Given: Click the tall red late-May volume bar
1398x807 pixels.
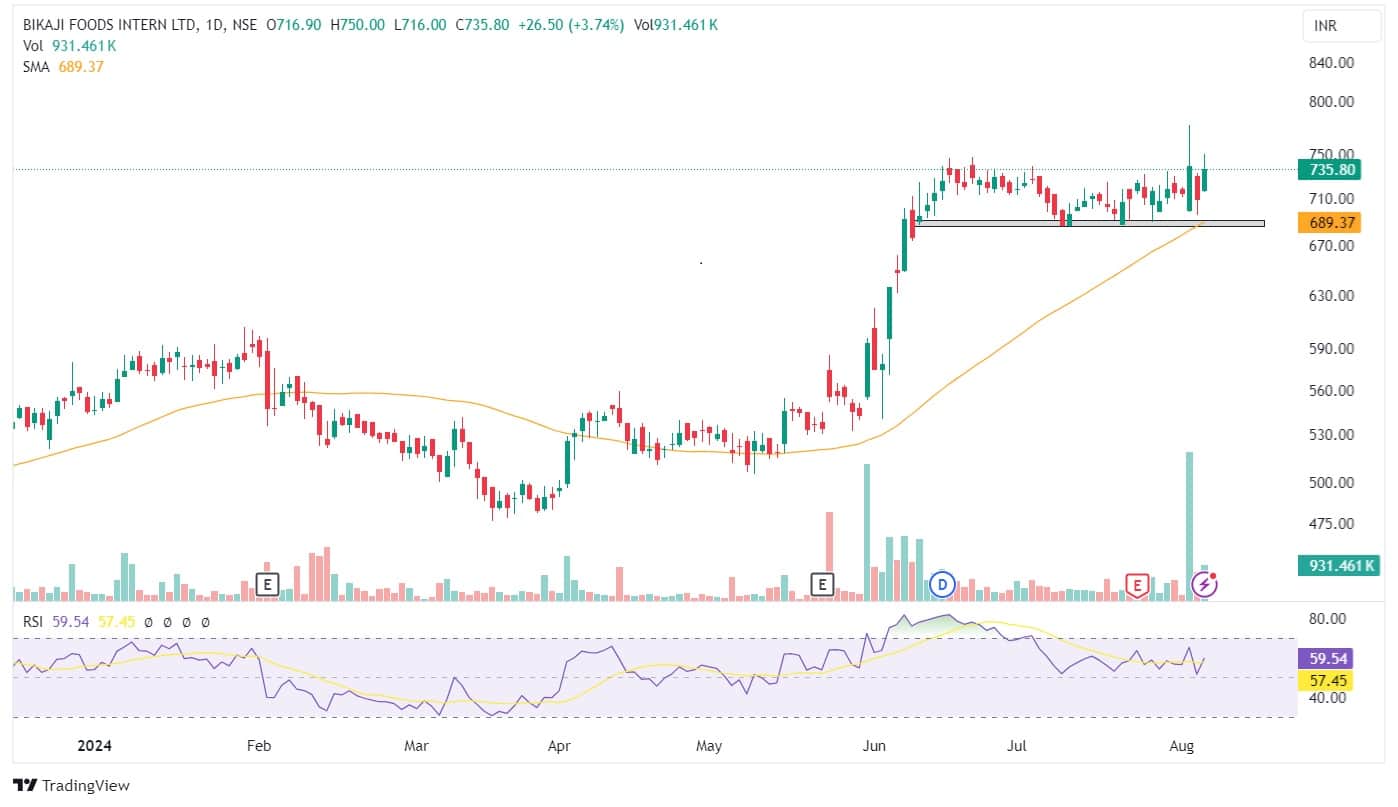Looking at the screenshot, I should 829,556.
